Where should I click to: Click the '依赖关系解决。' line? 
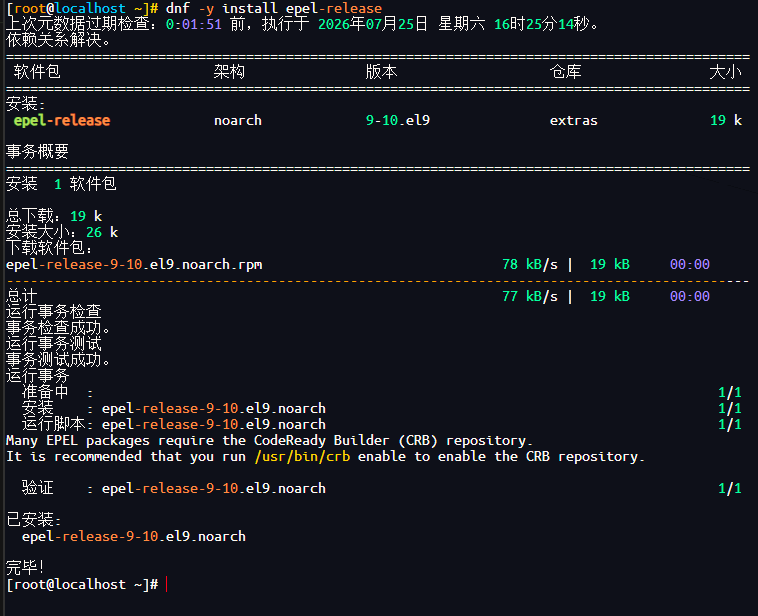[59, 40]
